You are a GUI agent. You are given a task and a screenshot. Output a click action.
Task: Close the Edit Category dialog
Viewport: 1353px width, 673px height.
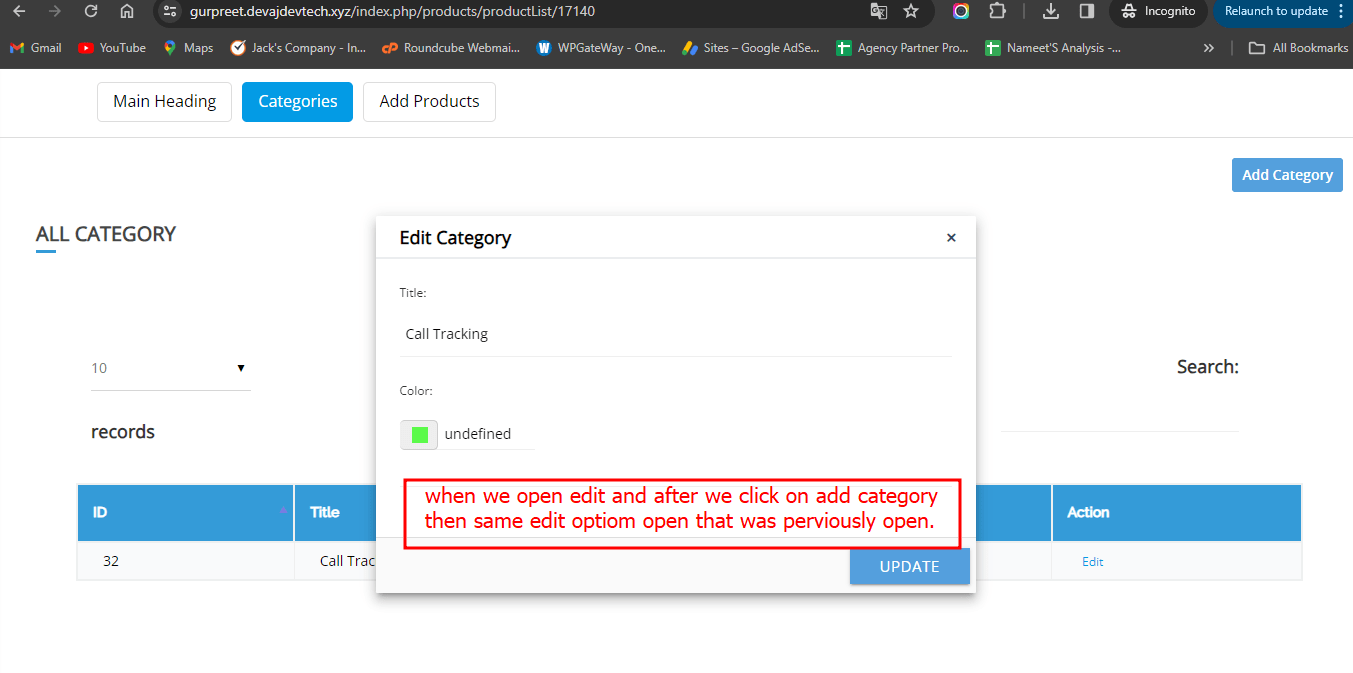[951, 238]
